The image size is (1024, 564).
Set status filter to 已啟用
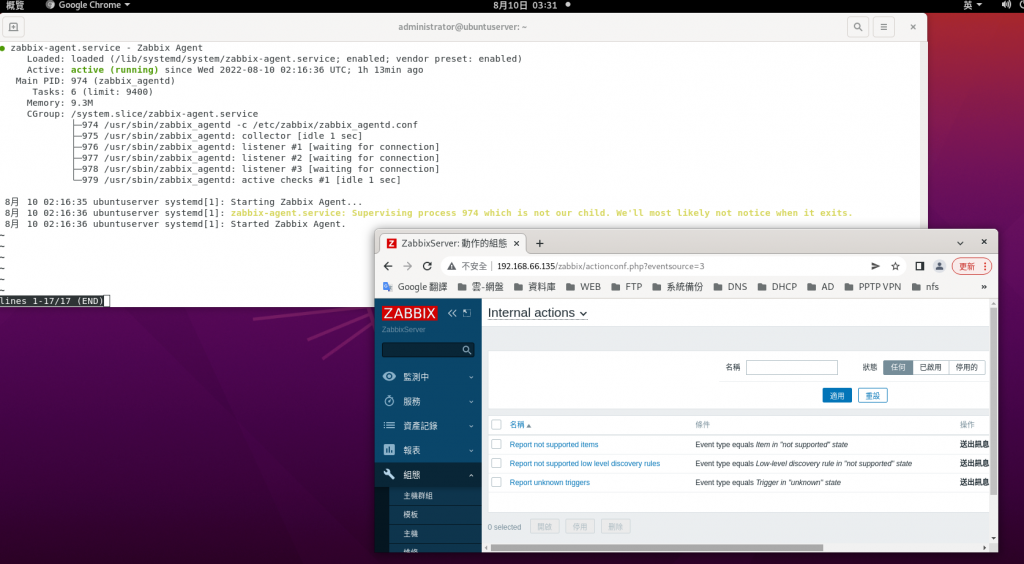931,368
